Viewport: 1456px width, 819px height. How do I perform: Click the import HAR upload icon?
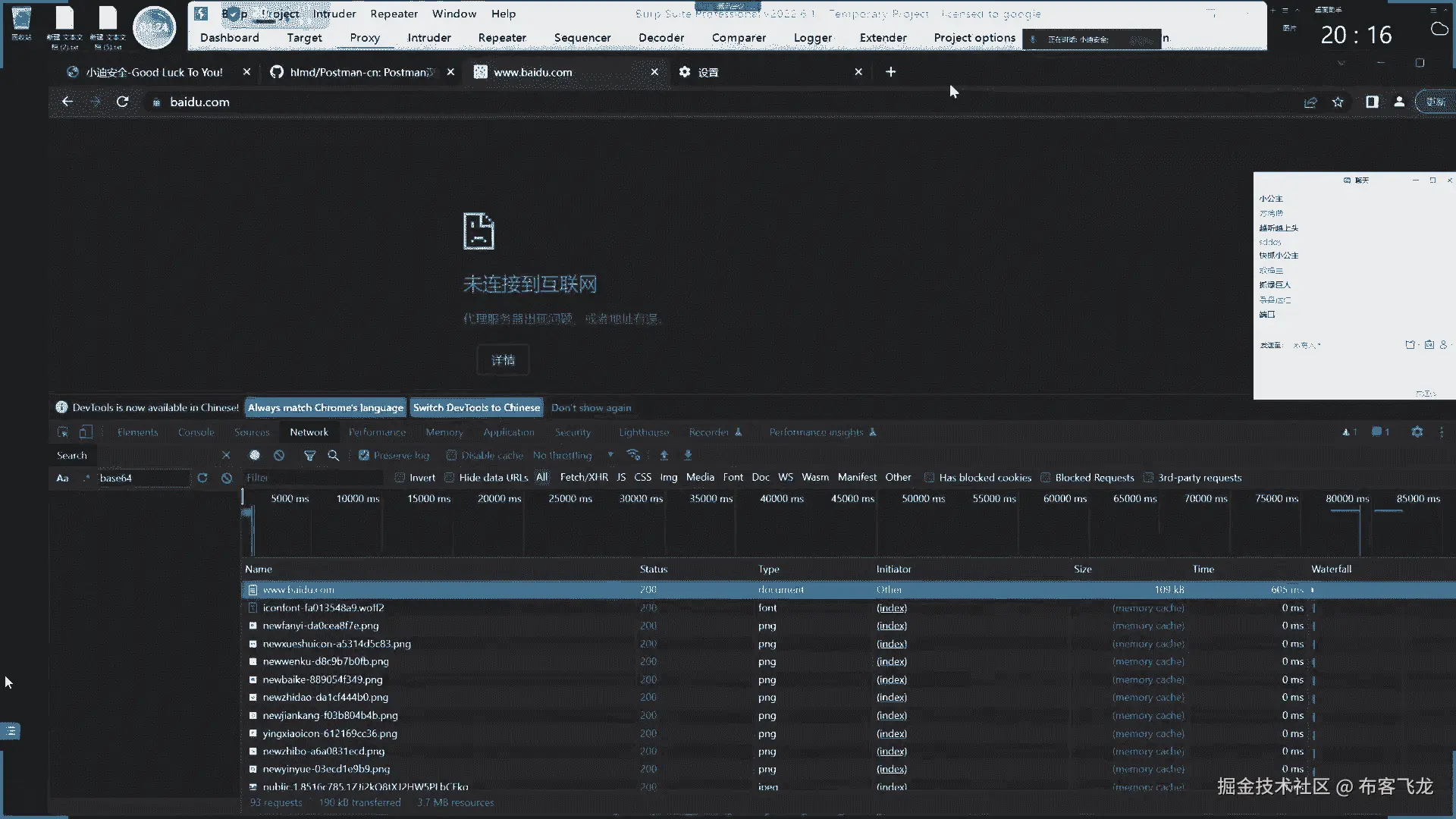click(x=664, y=455)
